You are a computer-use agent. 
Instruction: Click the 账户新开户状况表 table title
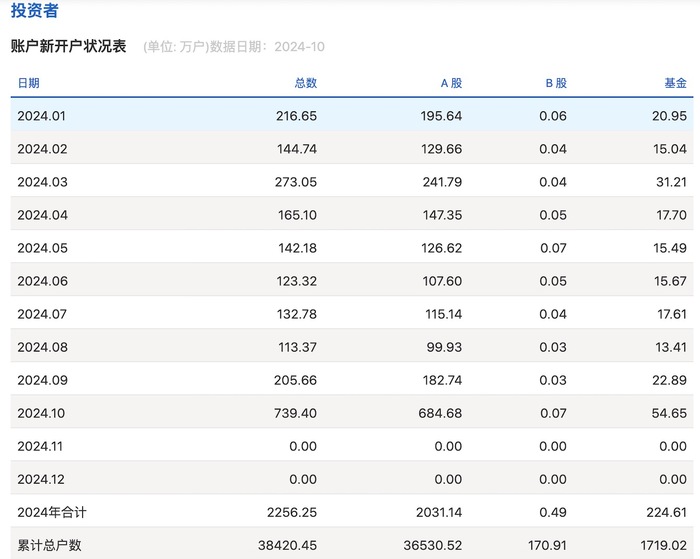coord(68,46)
